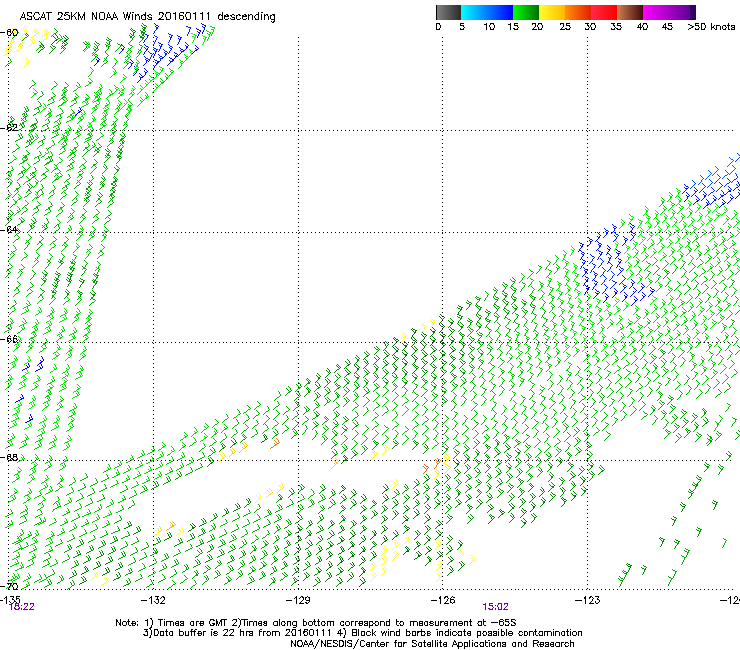Click the '-68' latitude axis label
The height and width of the screenshot is (650, 740).
point(9,457)
